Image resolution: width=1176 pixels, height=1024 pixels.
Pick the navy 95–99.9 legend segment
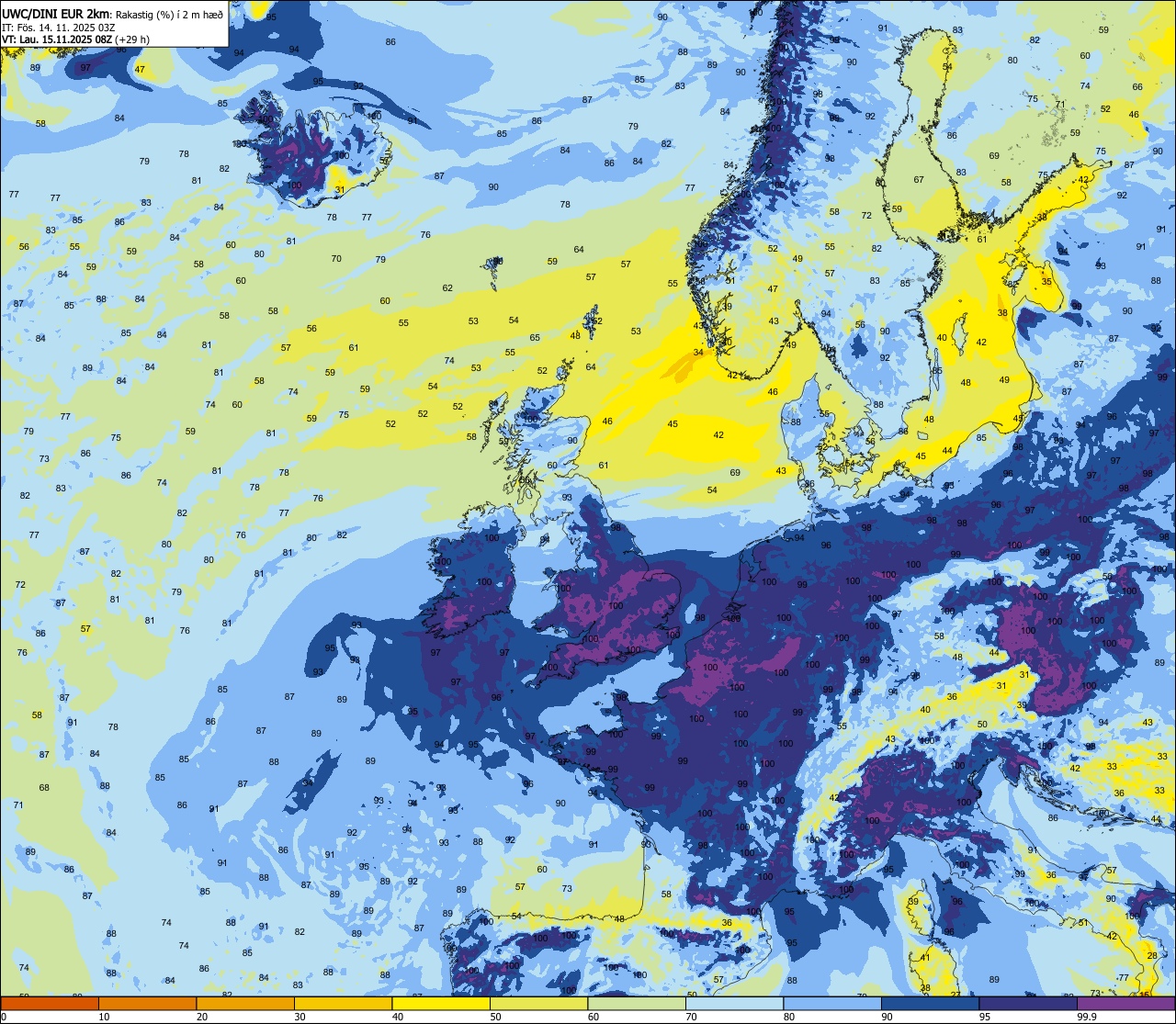click(x=1028, y=1003)
